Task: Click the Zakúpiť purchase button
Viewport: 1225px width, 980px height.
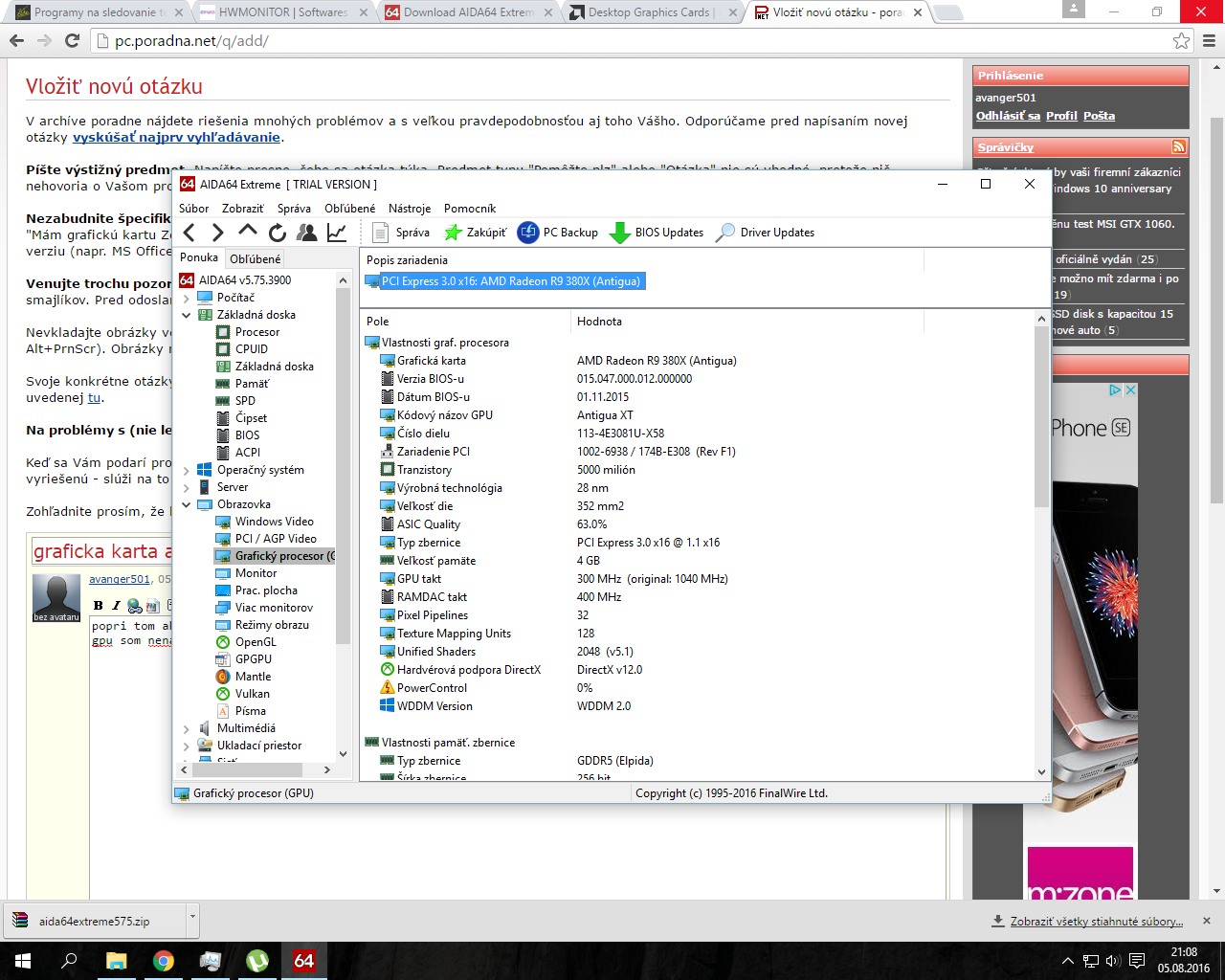Action: (475, 233)
